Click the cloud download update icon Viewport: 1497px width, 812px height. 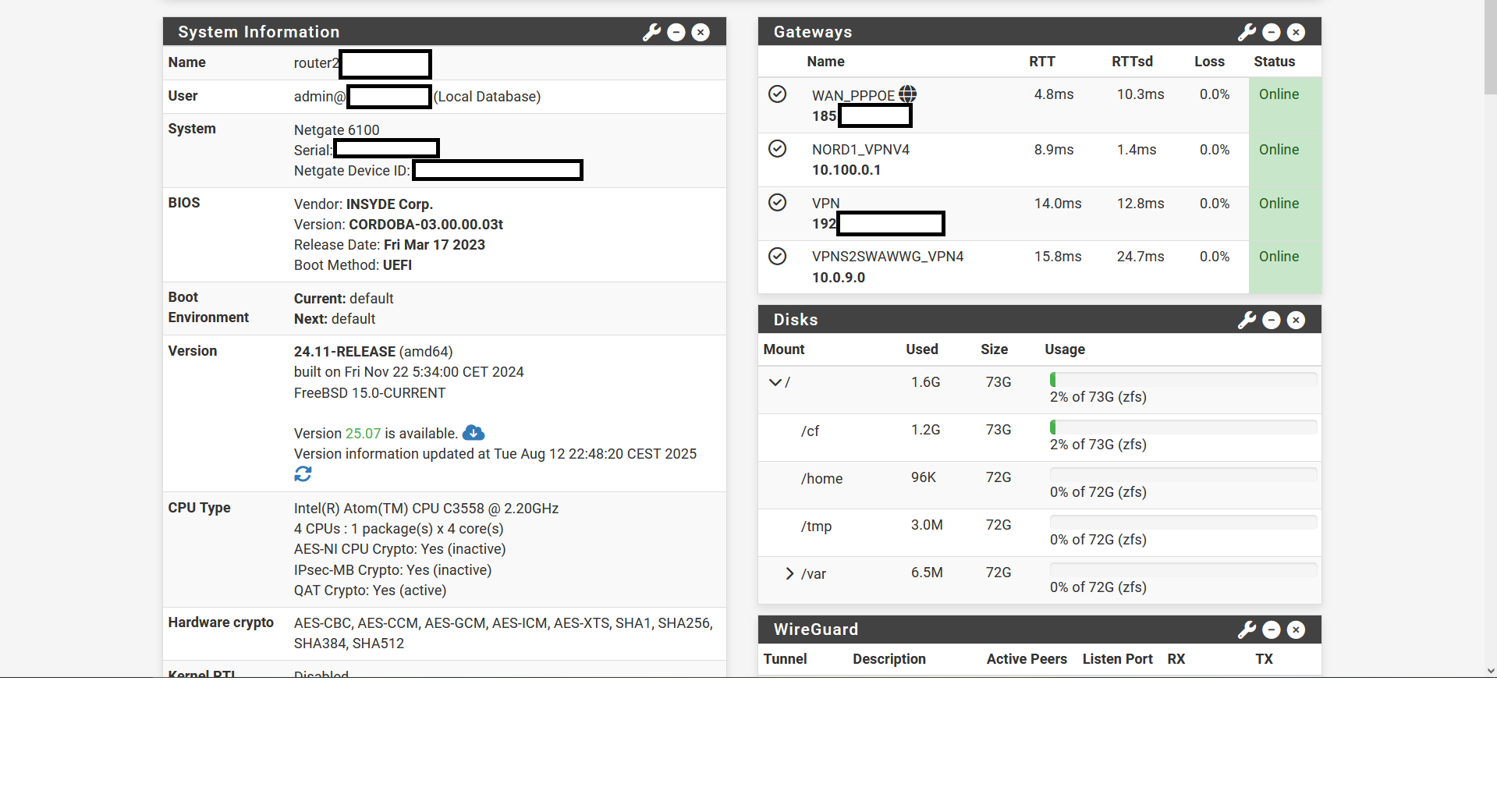(474, 433)
